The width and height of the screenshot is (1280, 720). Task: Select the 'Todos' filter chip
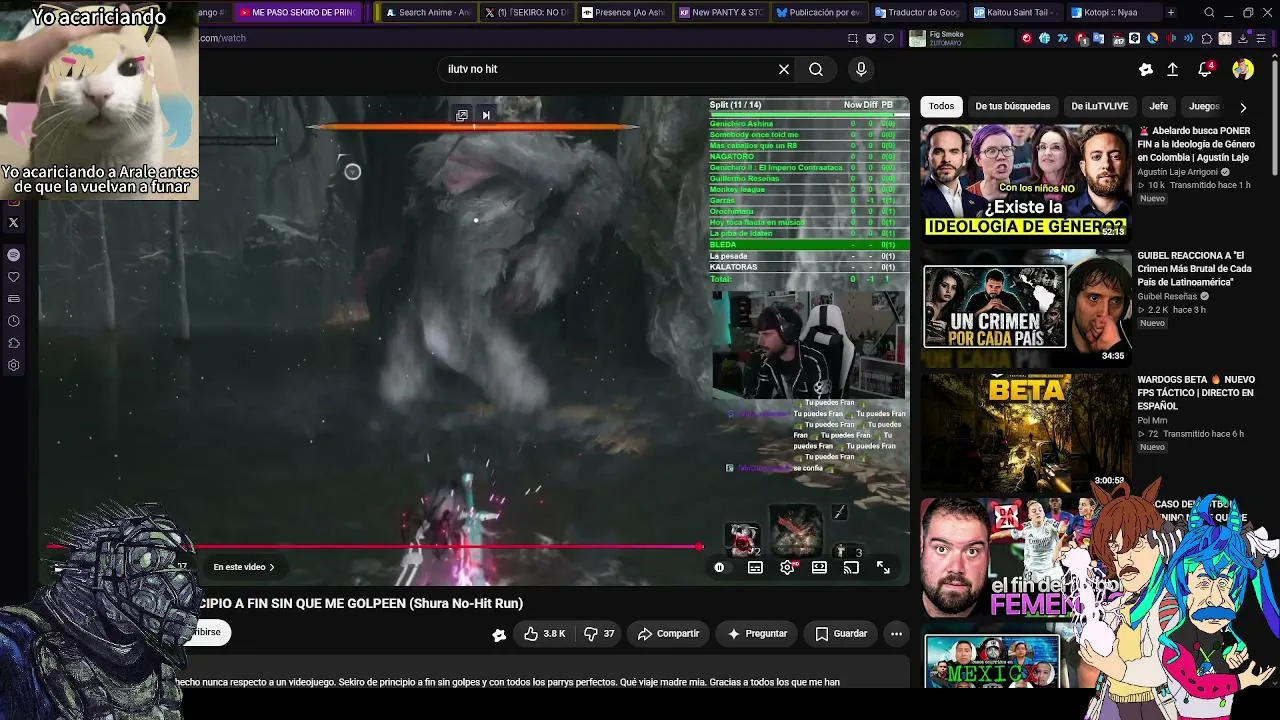coord(941,106)
